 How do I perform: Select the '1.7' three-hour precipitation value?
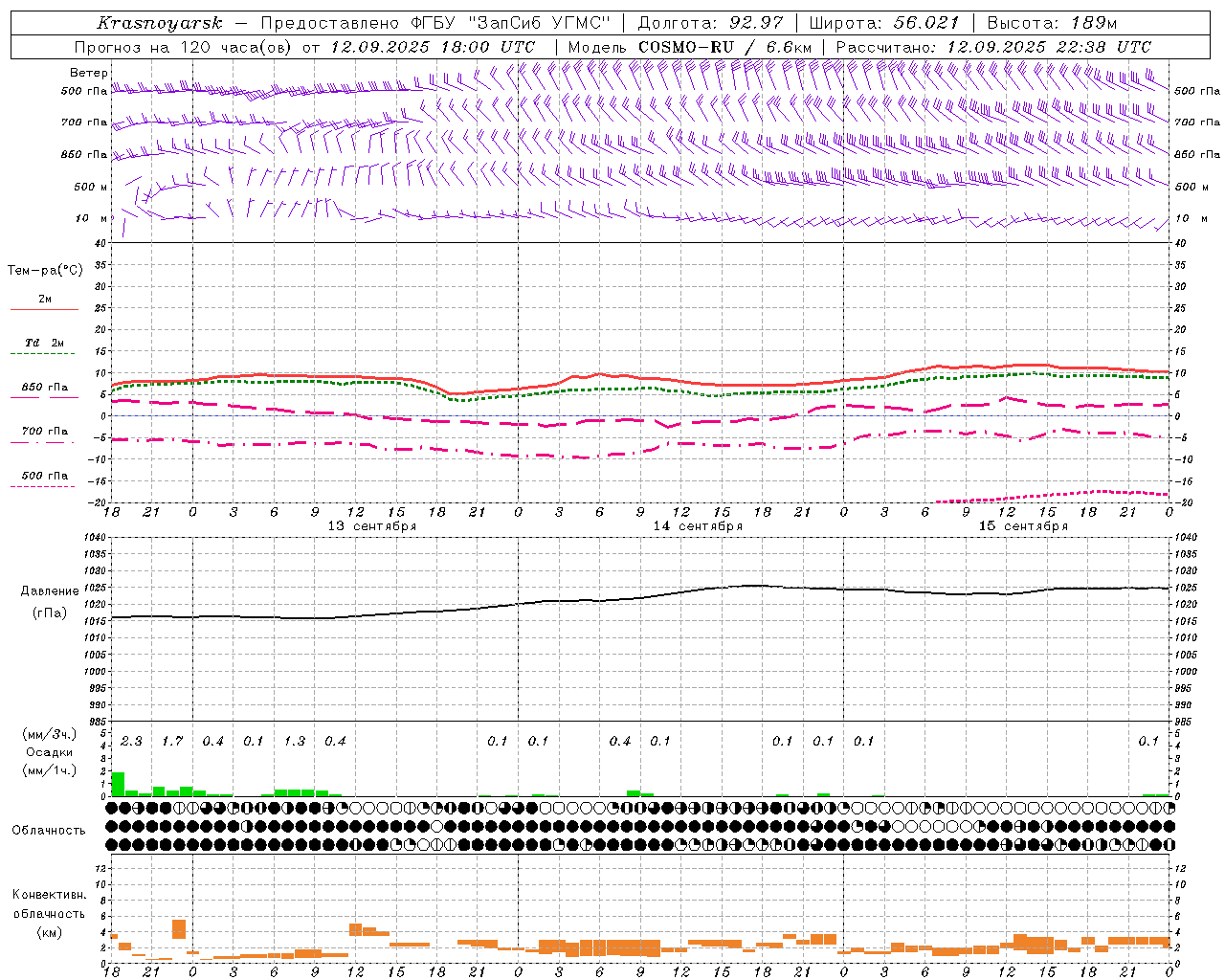[172, 742]
